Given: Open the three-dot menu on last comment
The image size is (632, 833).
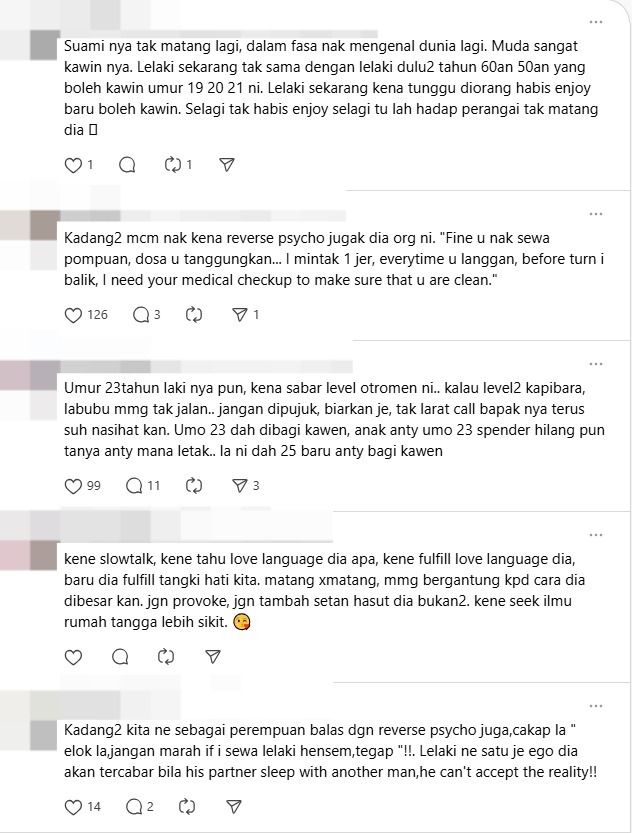Looking at the screenshot, I should (596, 706).
